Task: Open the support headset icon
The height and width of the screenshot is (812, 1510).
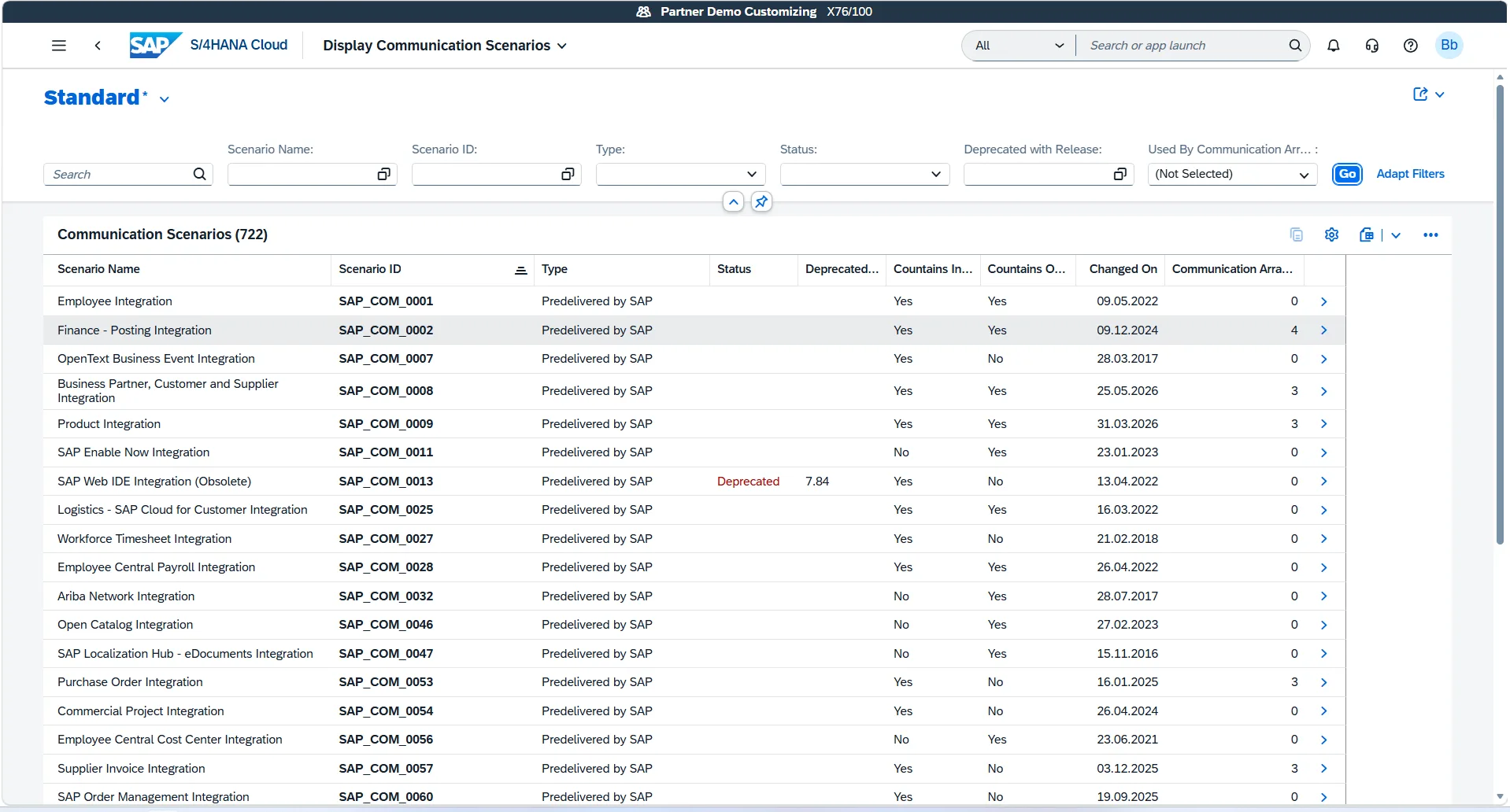Action: click(1372, 46)
